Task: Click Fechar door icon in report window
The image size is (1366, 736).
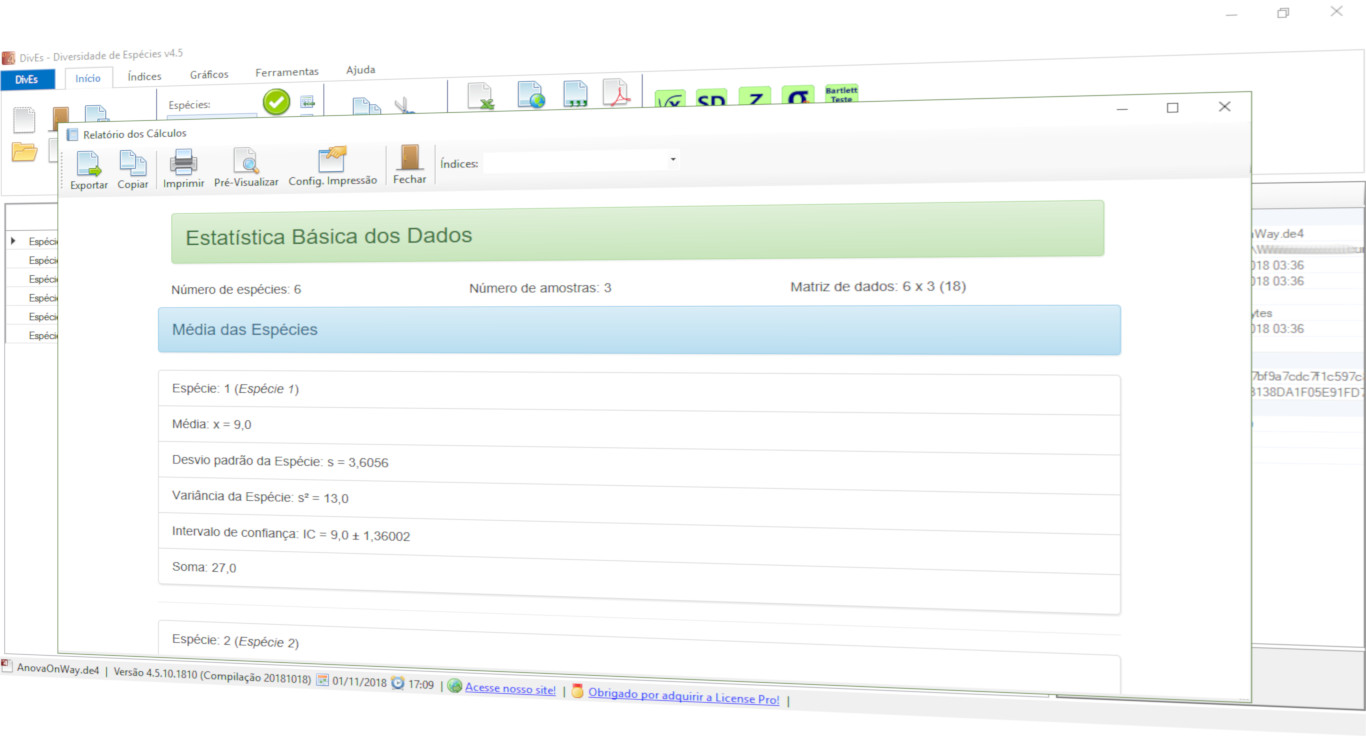Action: (x=409, y=157)
